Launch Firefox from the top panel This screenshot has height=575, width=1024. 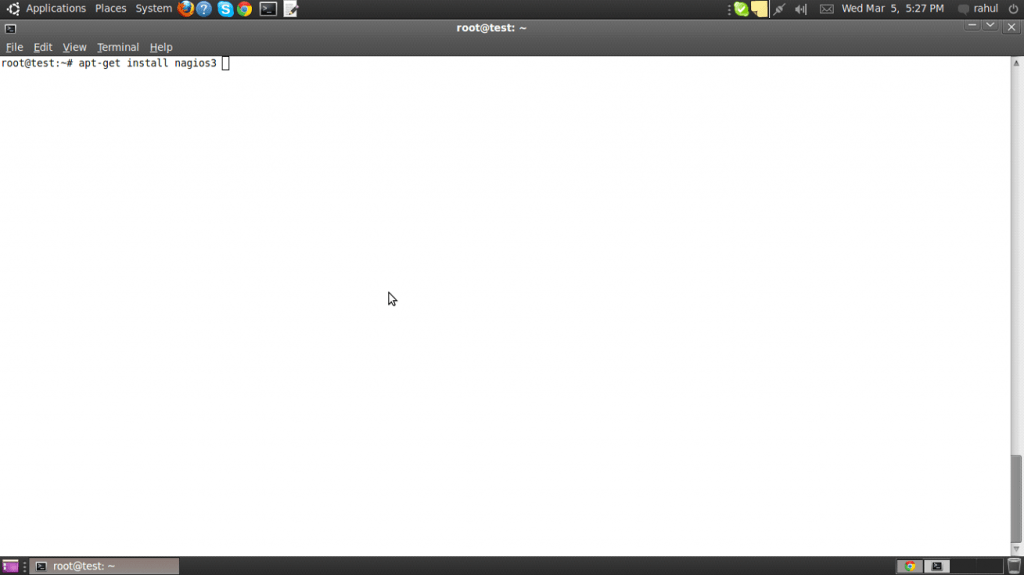[x=186, y=9]
